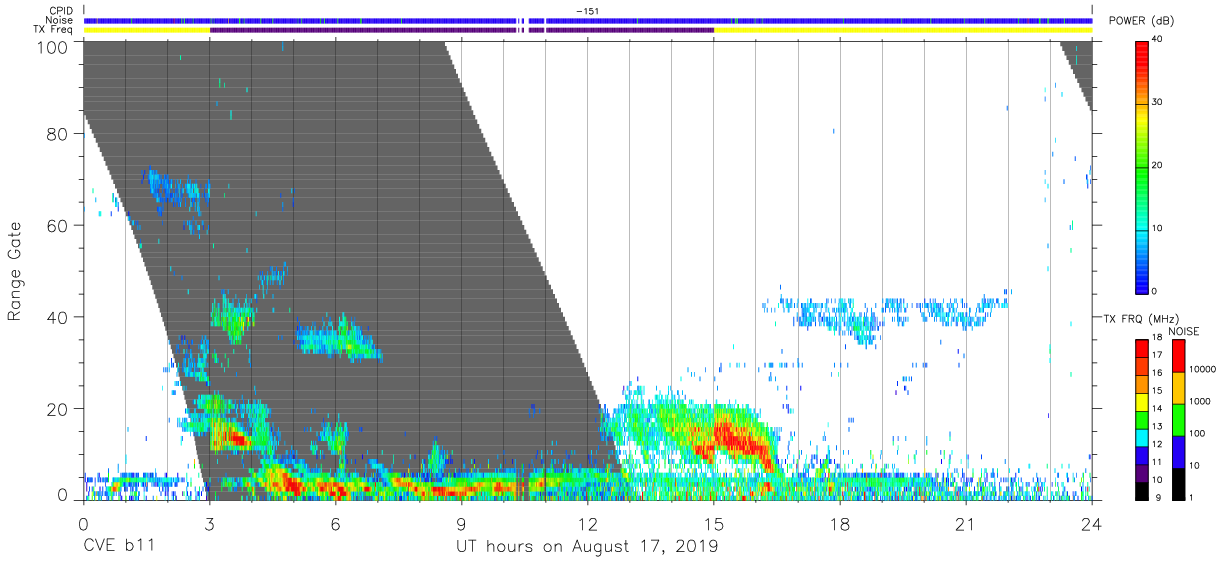This screenshot has height=567, width=1228.
Task: Click the black band of NOISE color bar
Action: (x=1179, y=484)
